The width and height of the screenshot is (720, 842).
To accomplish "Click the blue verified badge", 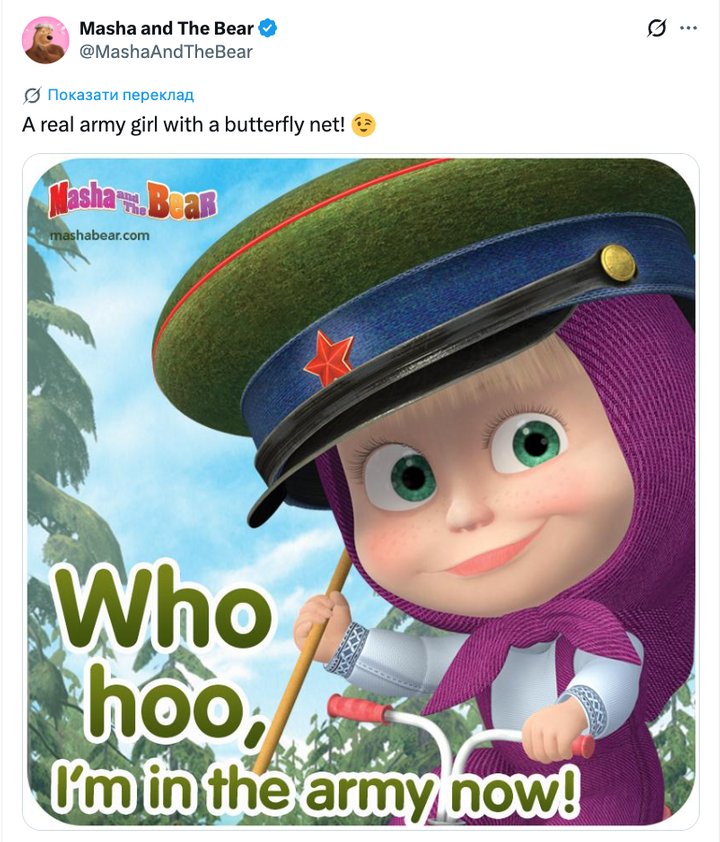I will [267, 28].
